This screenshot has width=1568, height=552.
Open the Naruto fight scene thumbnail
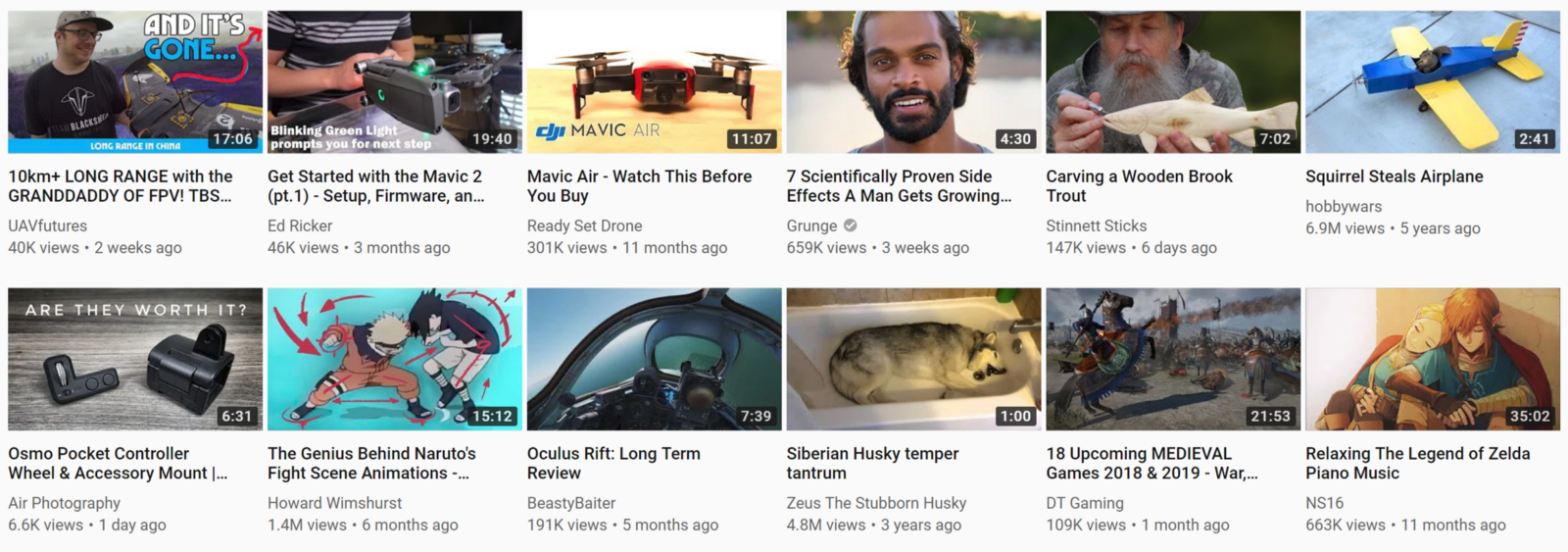click(x=395, y=359)
